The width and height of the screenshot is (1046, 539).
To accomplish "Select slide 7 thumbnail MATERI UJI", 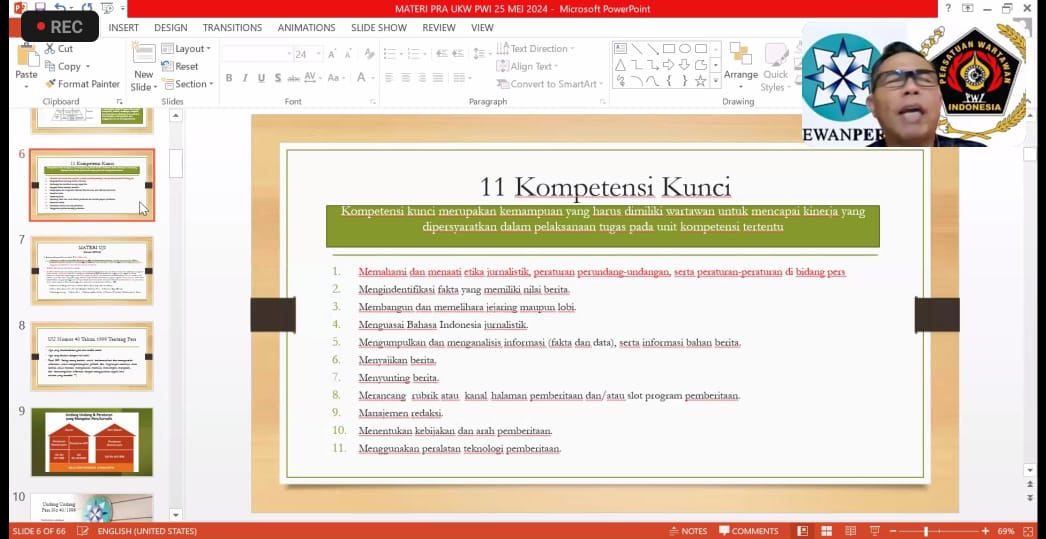I will click(92, 270).
